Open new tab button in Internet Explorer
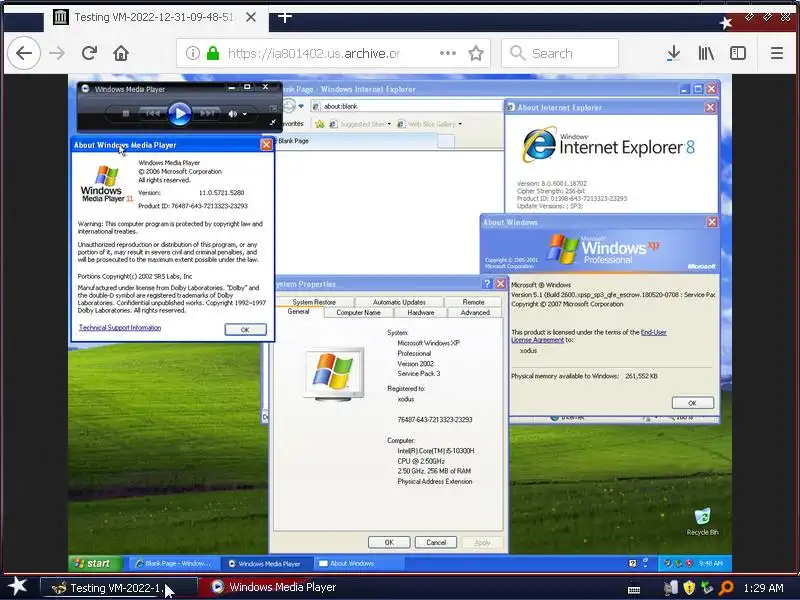This screenshot has height=600, width=800. point(446,141)
